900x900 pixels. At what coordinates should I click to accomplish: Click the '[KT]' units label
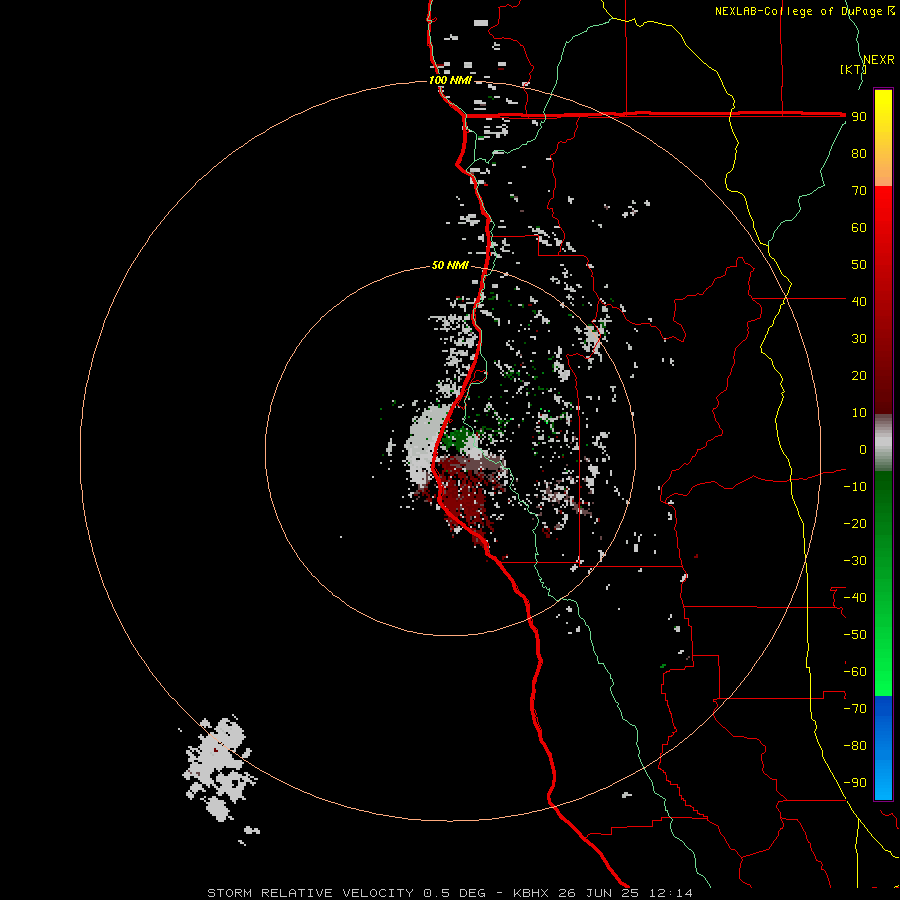[x=853, y=69]
